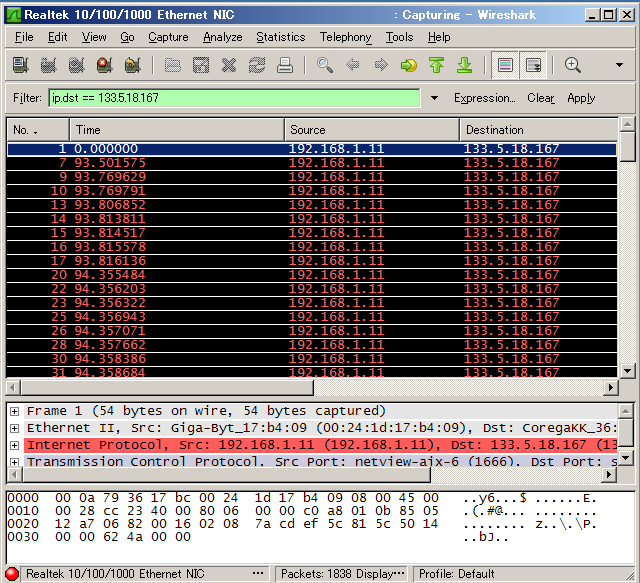Open the Help menu
The height and width of the screenshot is (583, 640).
pos(439,37)
